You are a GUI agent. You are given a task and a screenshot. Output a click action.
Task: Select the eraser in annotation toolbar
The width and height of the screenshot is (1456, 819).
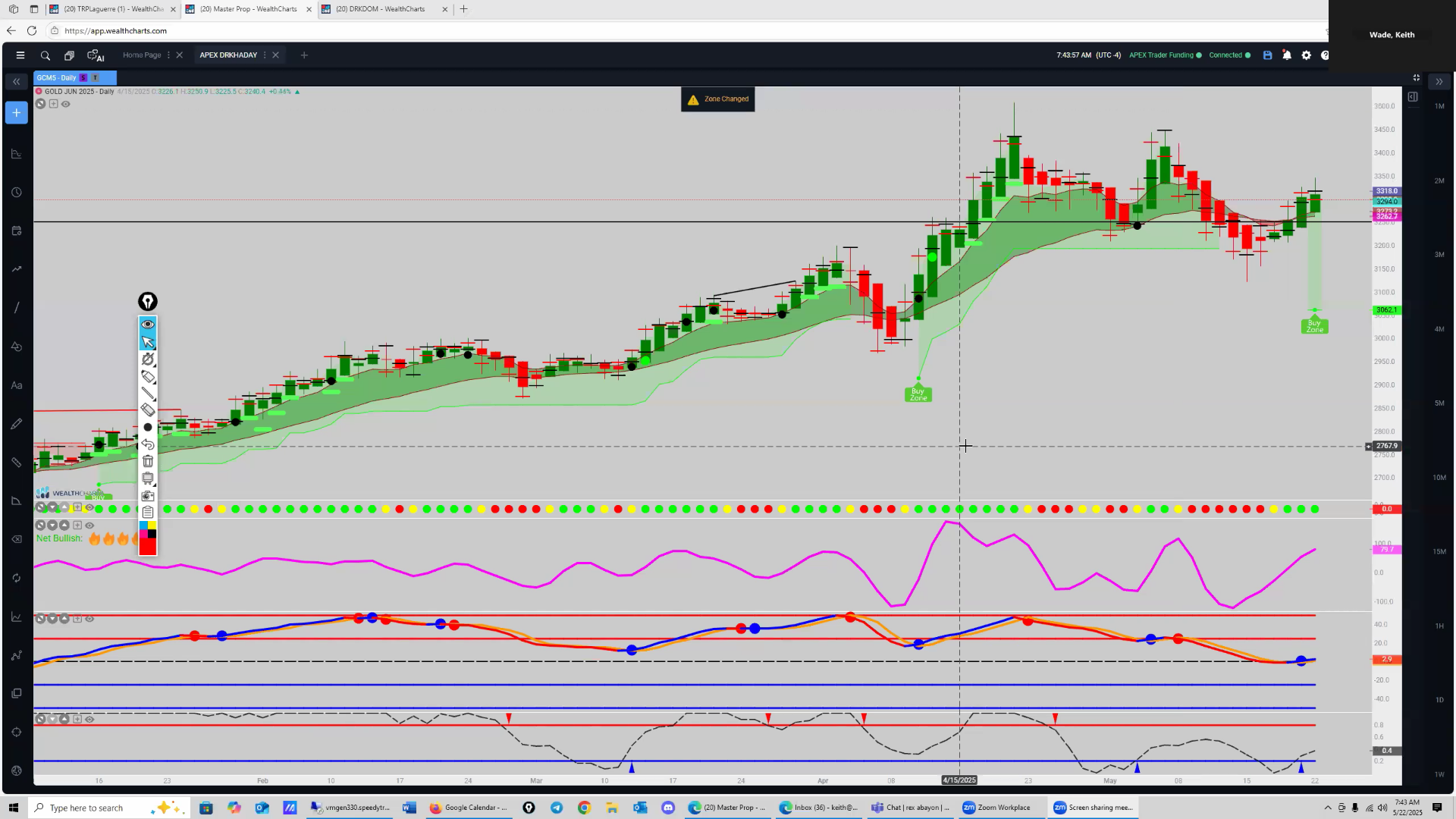[x=148, y=410]
